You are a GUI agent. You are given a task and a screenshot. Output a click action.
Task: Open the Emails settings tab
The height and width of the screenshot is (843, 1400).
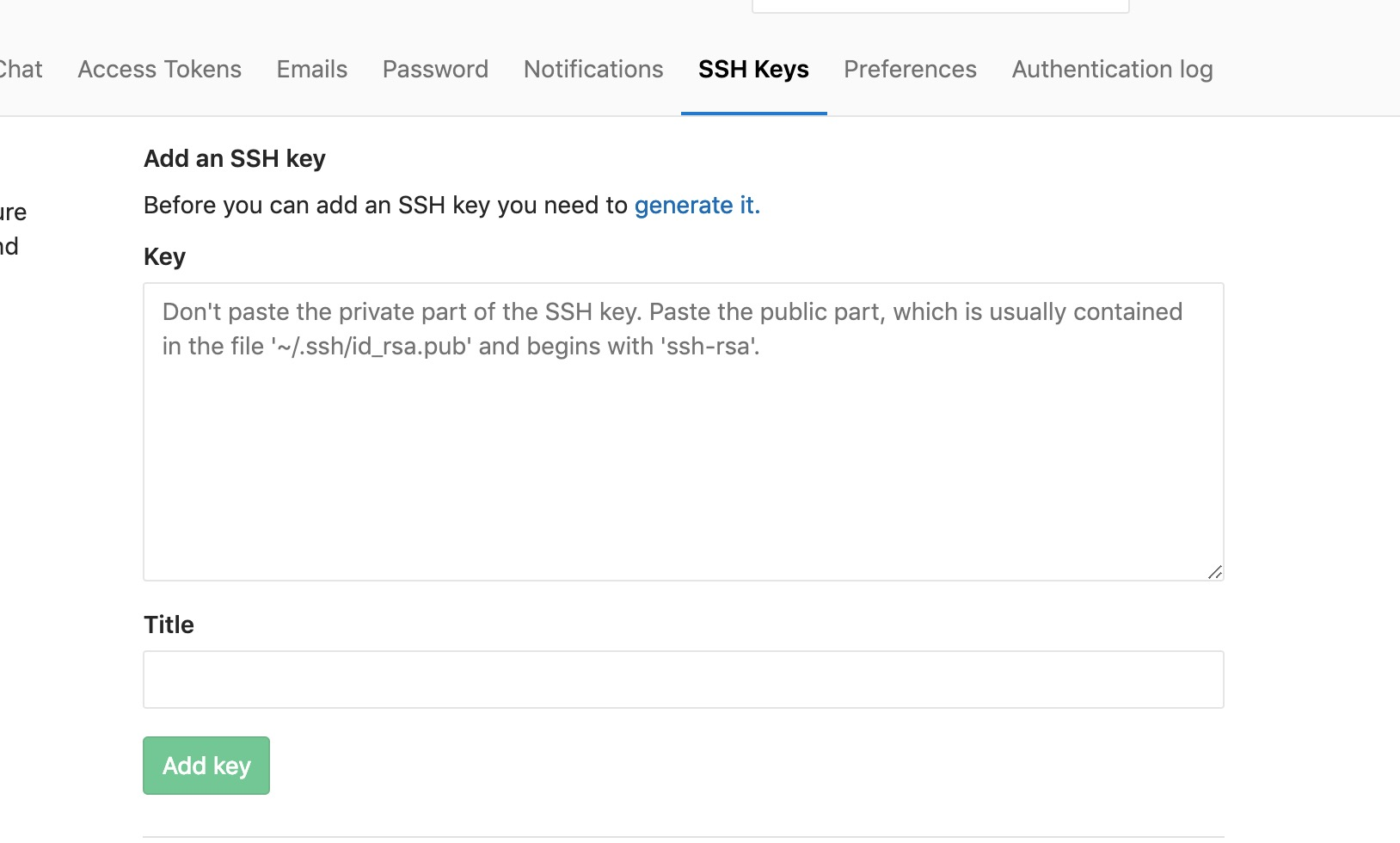311,69
